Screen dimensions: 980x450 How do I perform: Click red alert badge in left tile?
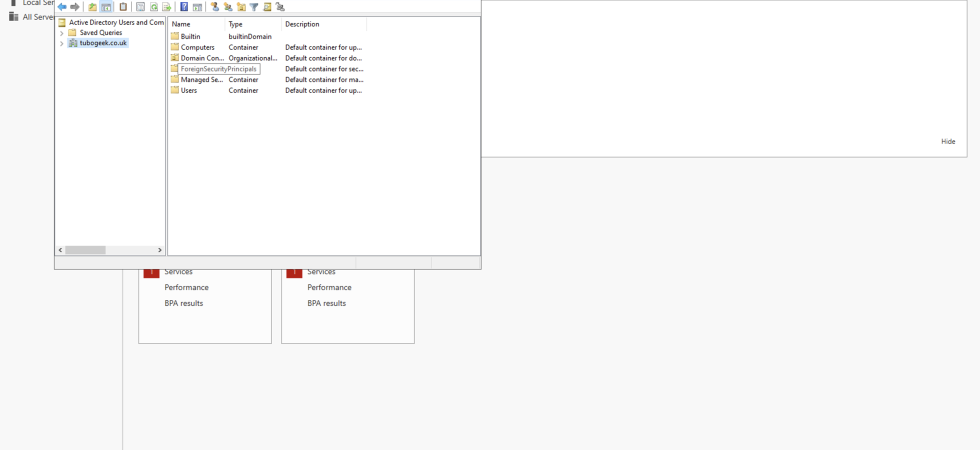point(151,272)
